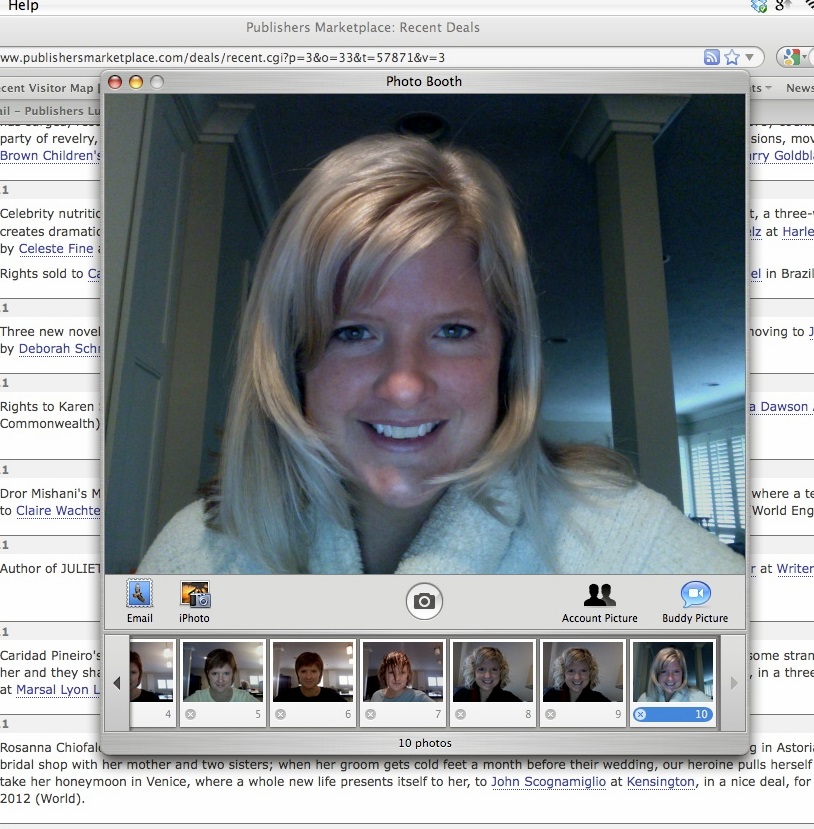Screen dimensions: 814x829
Task: Delete photo 8 using its x icon
Action: coord(460,714)
